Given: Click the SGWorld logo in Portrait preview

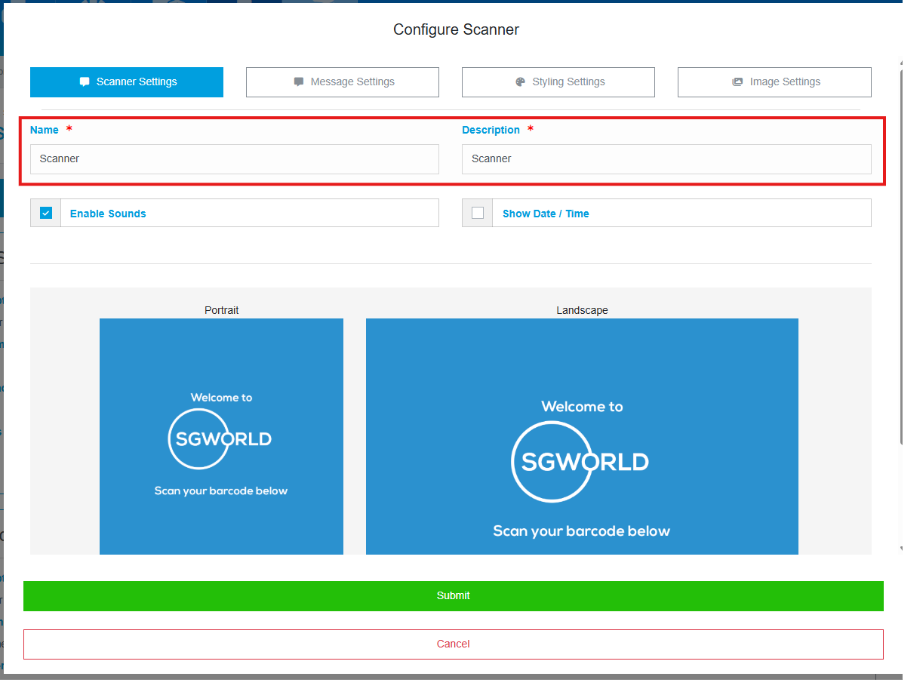Looking at the screenshot, I should pyautogui.click(x=221, y=438).
